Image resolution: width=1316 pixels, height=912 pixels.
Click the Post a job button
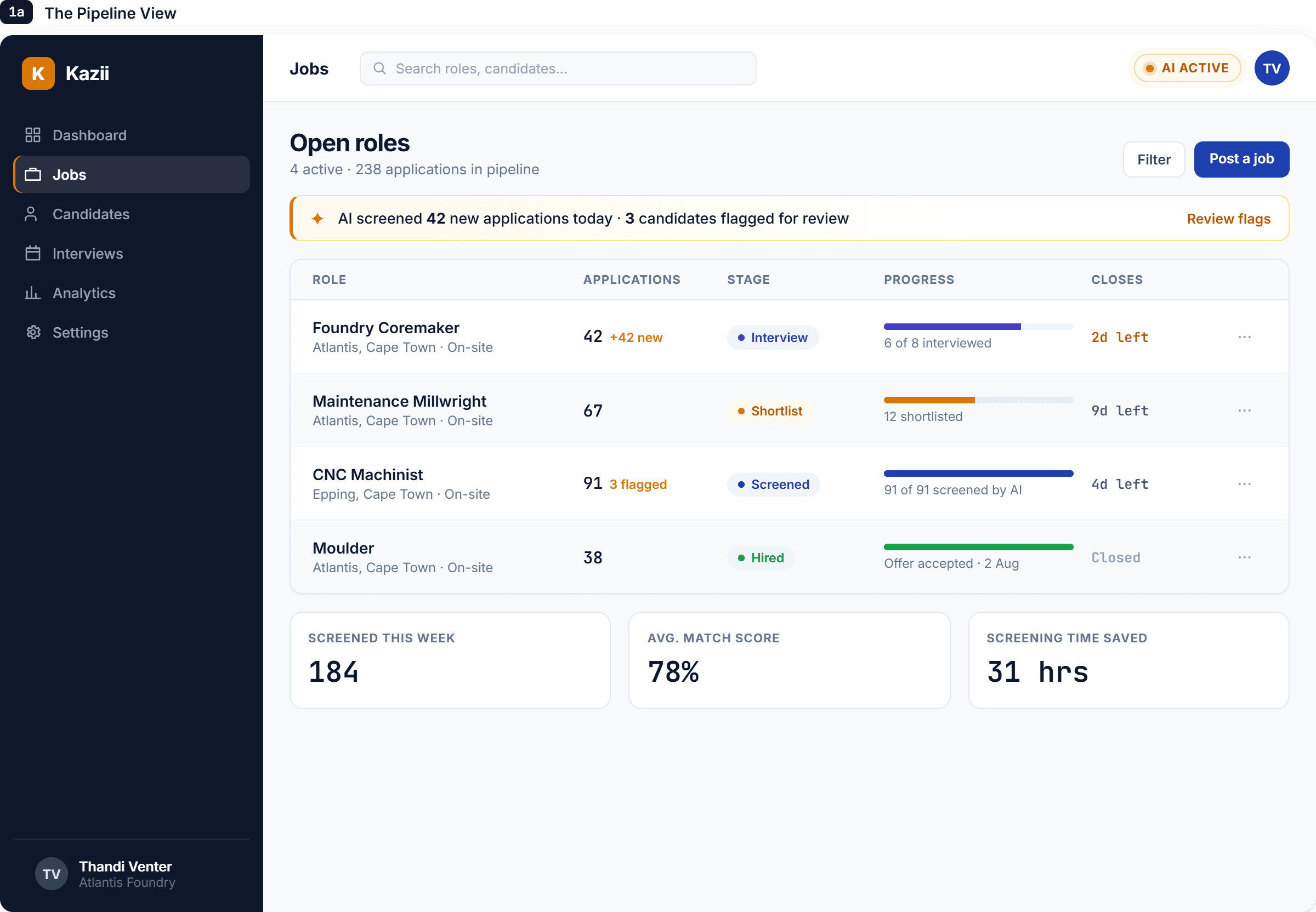click(x=1241, y=159)
